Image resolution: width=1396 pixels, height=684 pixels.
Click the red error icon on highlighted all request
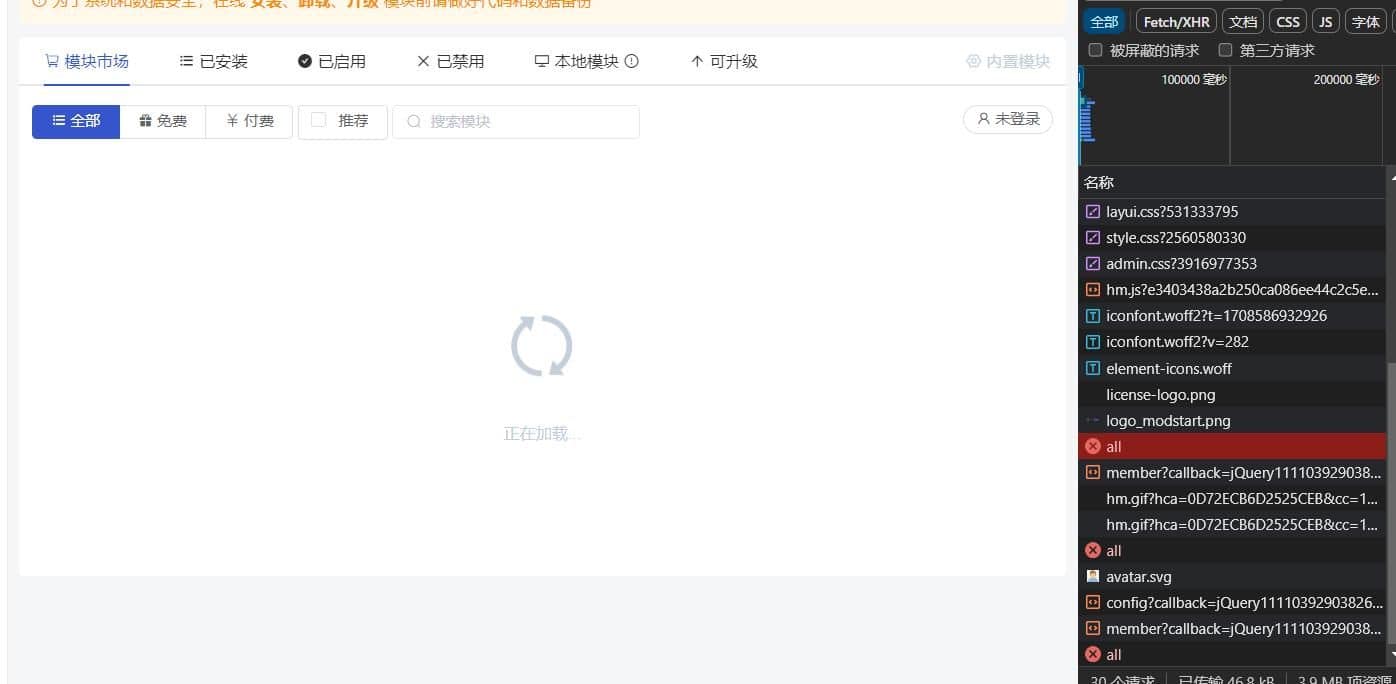(x=1093, y=447)
